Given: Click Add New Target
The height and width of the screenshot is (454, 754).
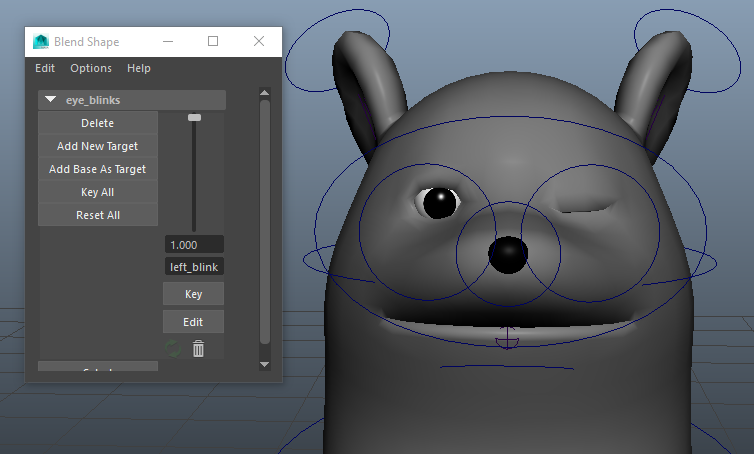Looking at the screenshot, I should [98, 146].
